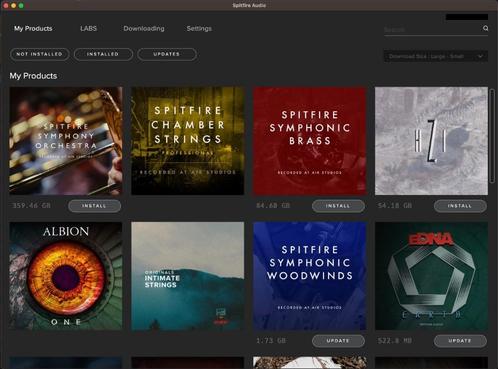This screenshot has height=369, width=498.
Task: Open Originals Intimate Strings artwork
Action: coord(188,276)
